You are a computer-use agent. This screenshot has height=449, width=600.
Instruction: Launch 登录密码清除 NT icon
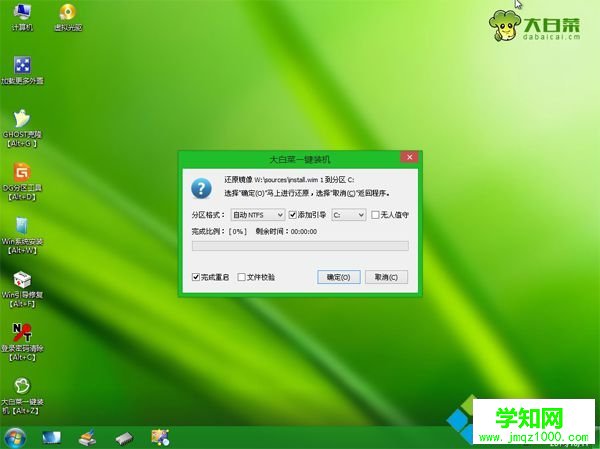pos(22,343)
